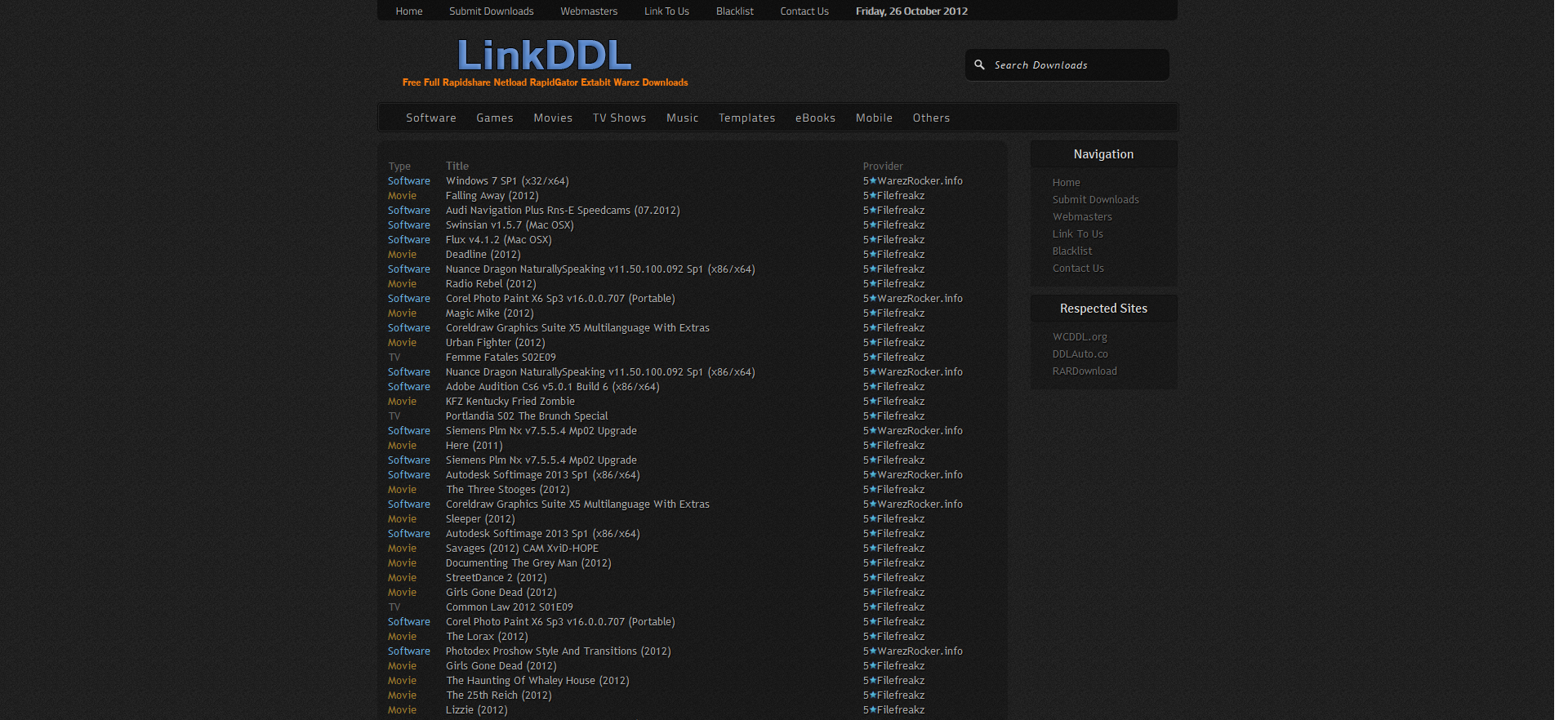Open Submit Downloads in top menu
1568x720 pixels.
(491, 11)
